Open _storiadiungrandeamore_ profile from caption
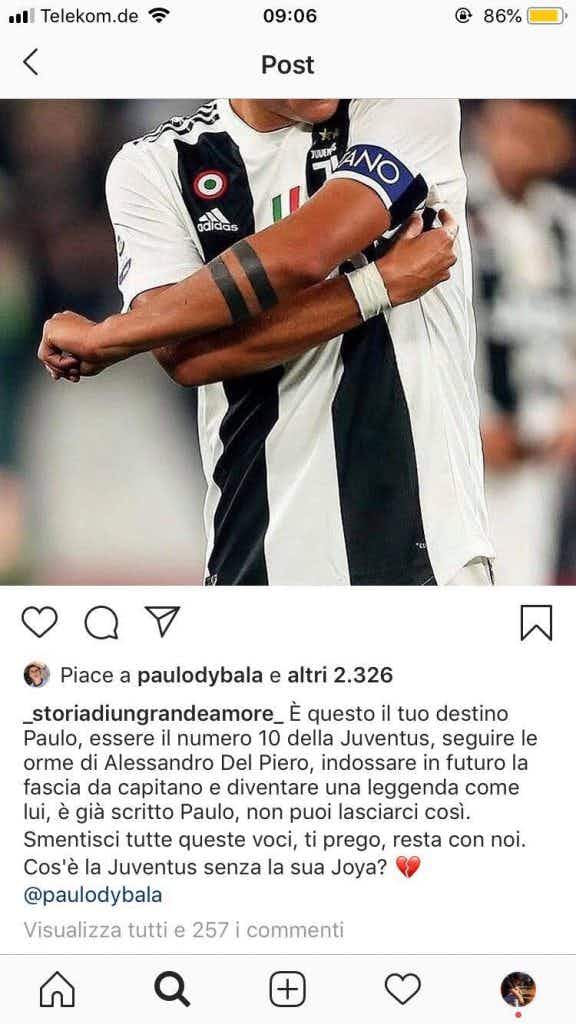Viewport: 576px width, 1024px height. (x=153, y=714)
